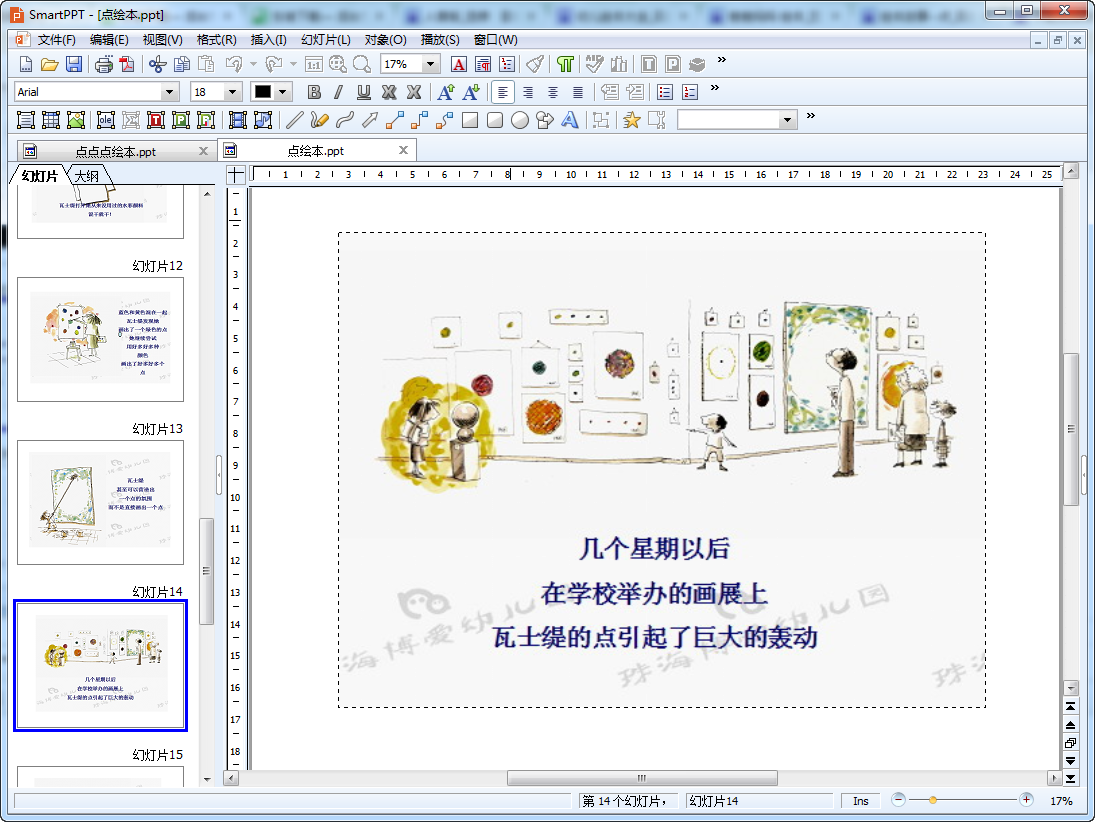Open a file with the folder icon

[50, 64]
